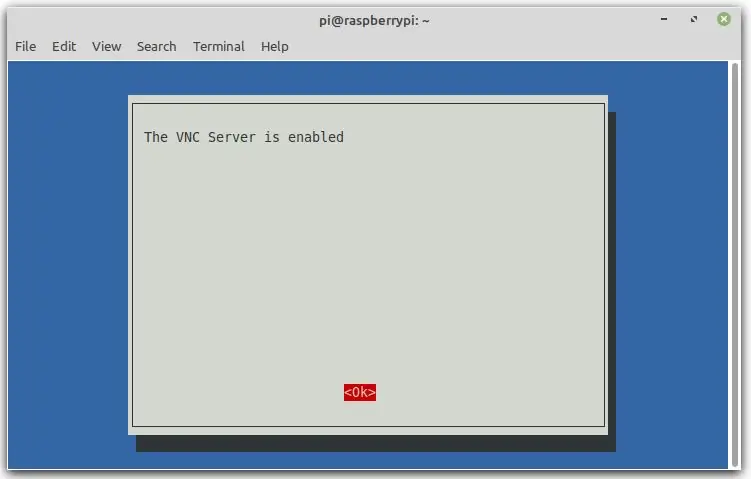Minimize the terminal window
Viewport: 751px width, 479px height.
(x=664, y=19)
